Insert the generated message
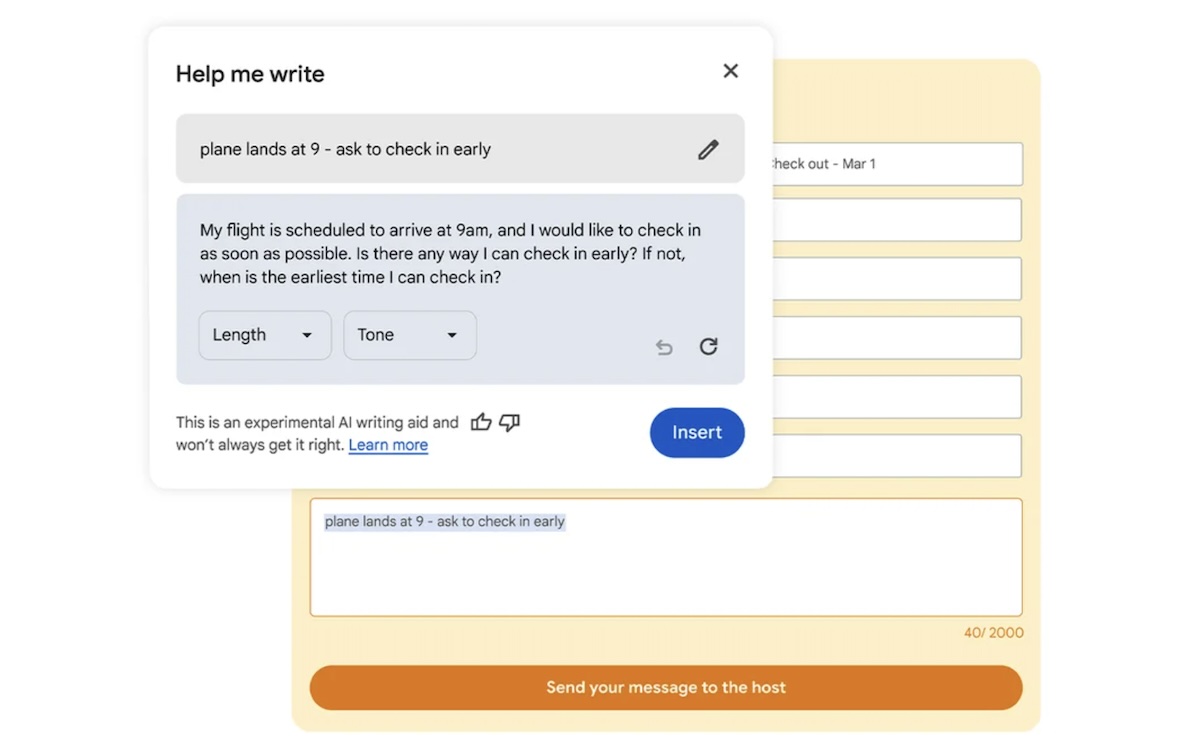 pos(697,432)
